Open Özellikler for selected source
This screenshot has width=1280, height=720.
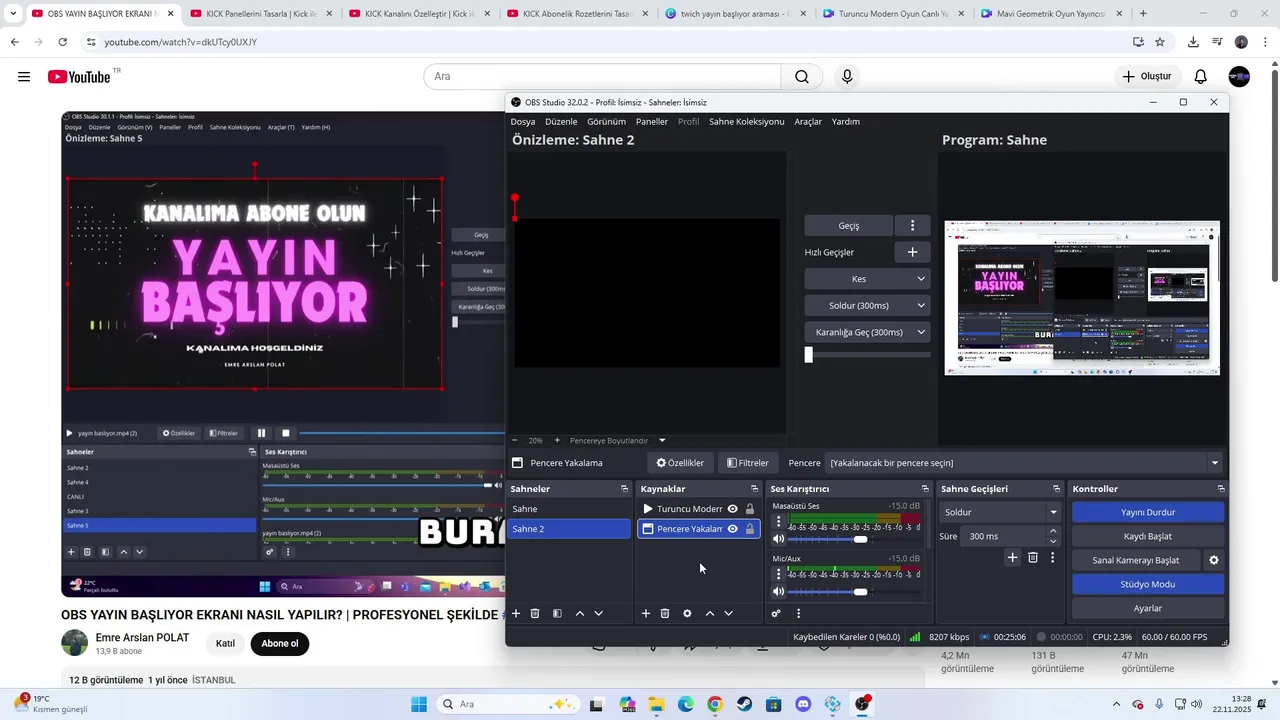pos(680,463)
